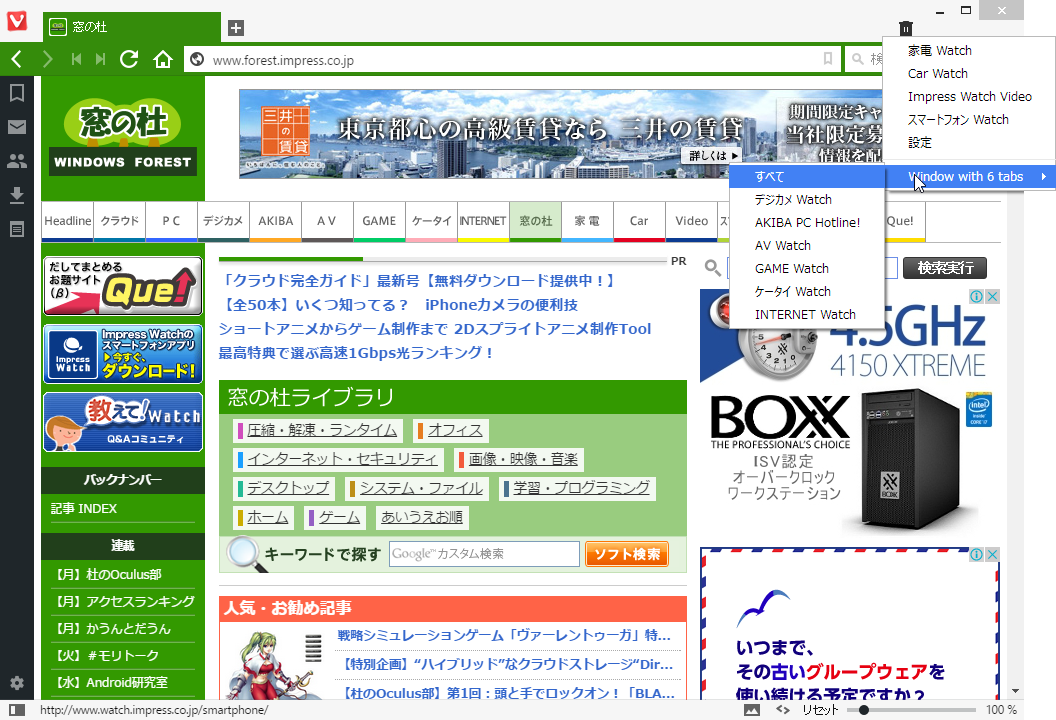Adjust the page zoom slider
Image resolution: width=1056 pixels, height=720 pixels.
864,710
